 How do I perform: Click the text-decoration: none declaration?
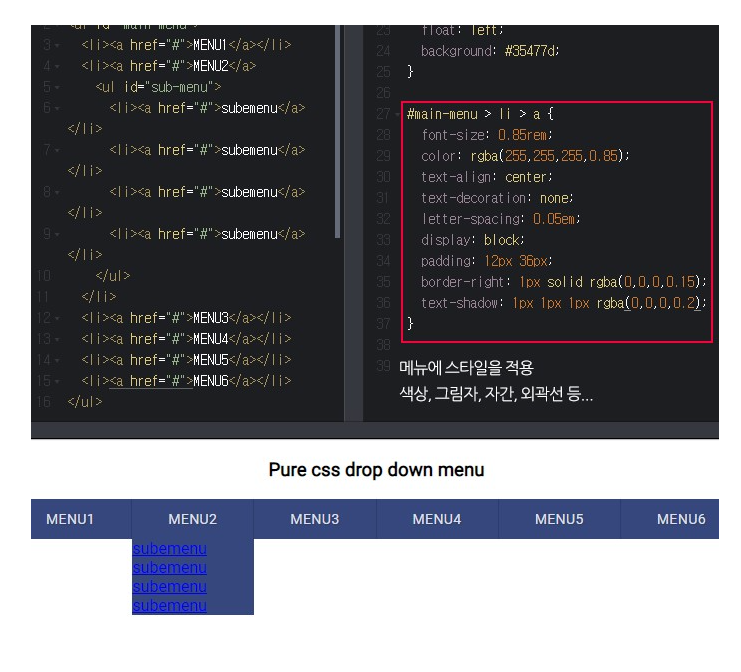[x=497, y=198]
